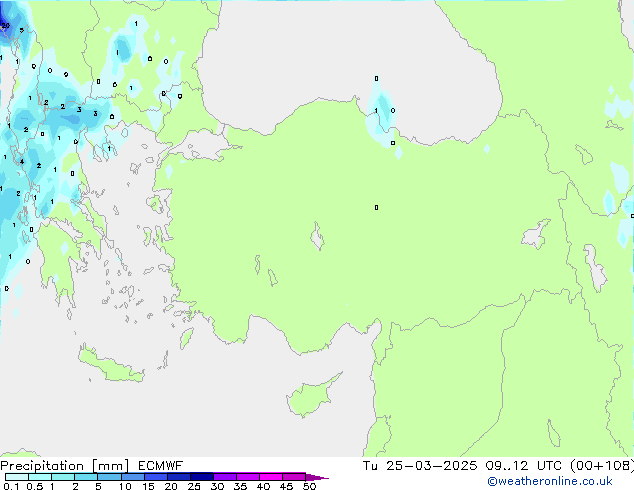Click the over-50 mm legend arrow tip
The height and width of the screenshot is (490, 634).
pyautogui.click(x=317, y=477)
